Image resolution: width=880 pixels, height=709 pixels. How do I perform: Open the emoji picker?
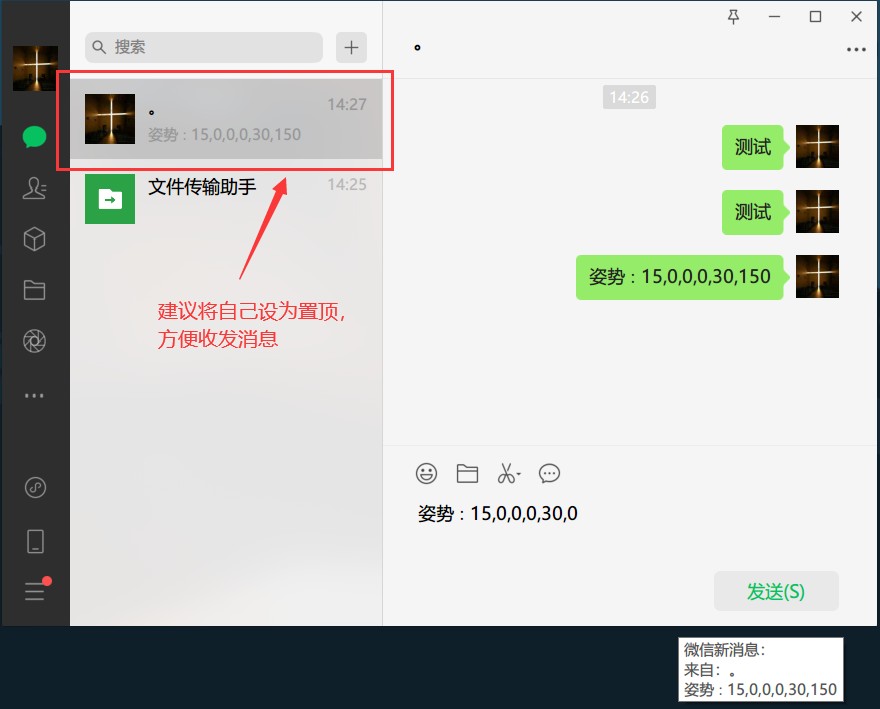click(x=426, y=473)
